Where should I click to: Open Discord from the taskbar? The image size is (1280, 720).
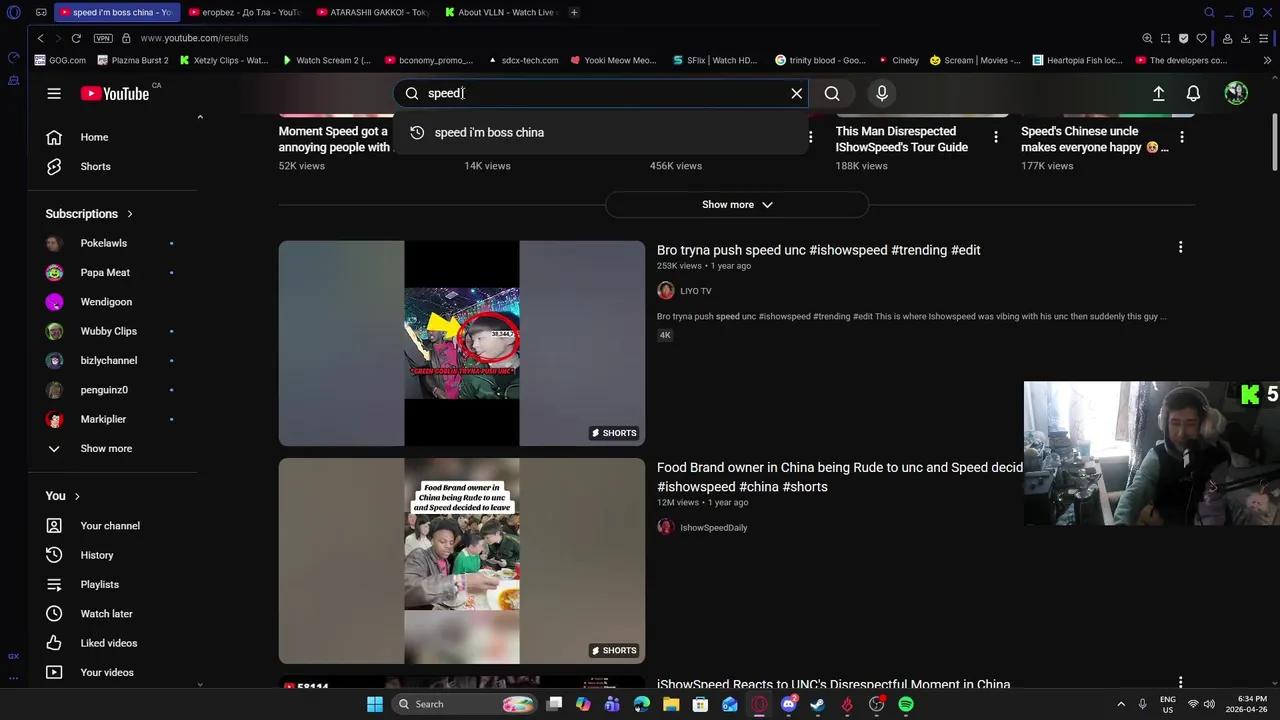pos(789,704)
